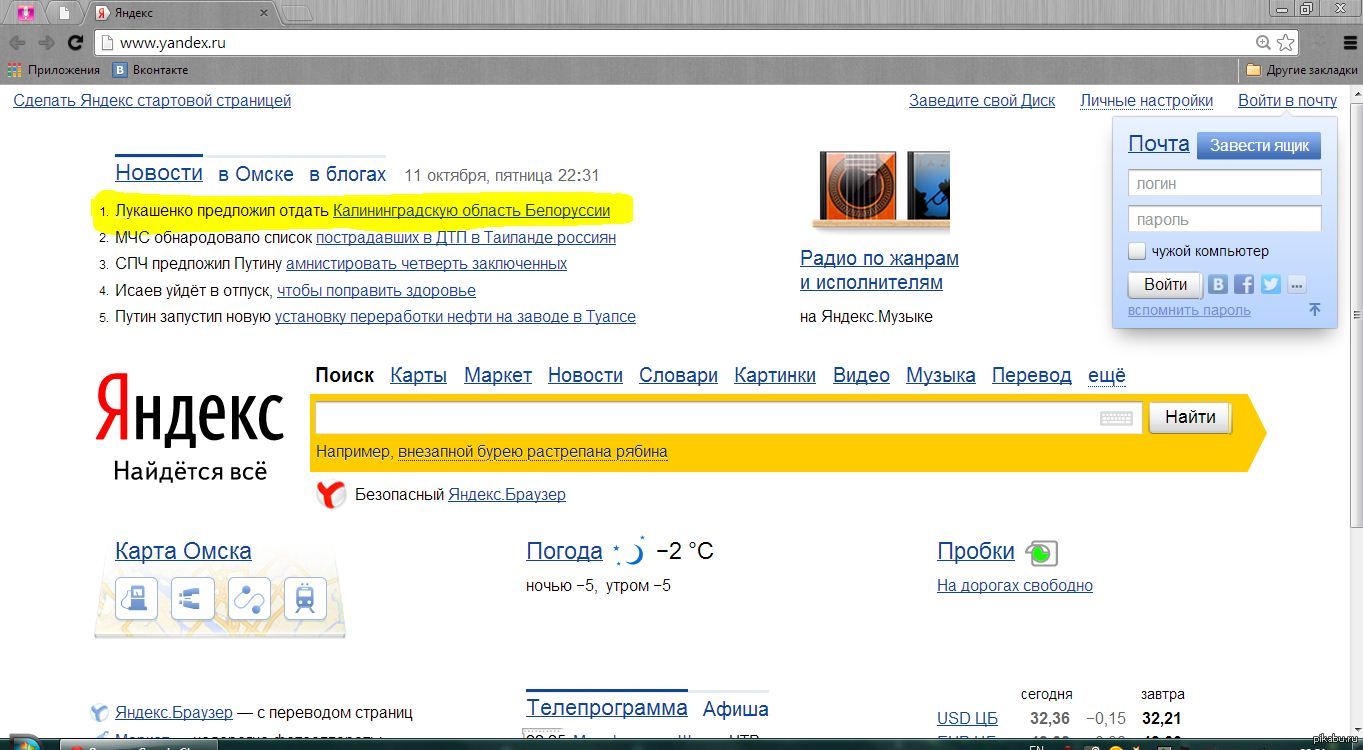
Task: Go back with the browser back arrow
Action: coord(17,43)
